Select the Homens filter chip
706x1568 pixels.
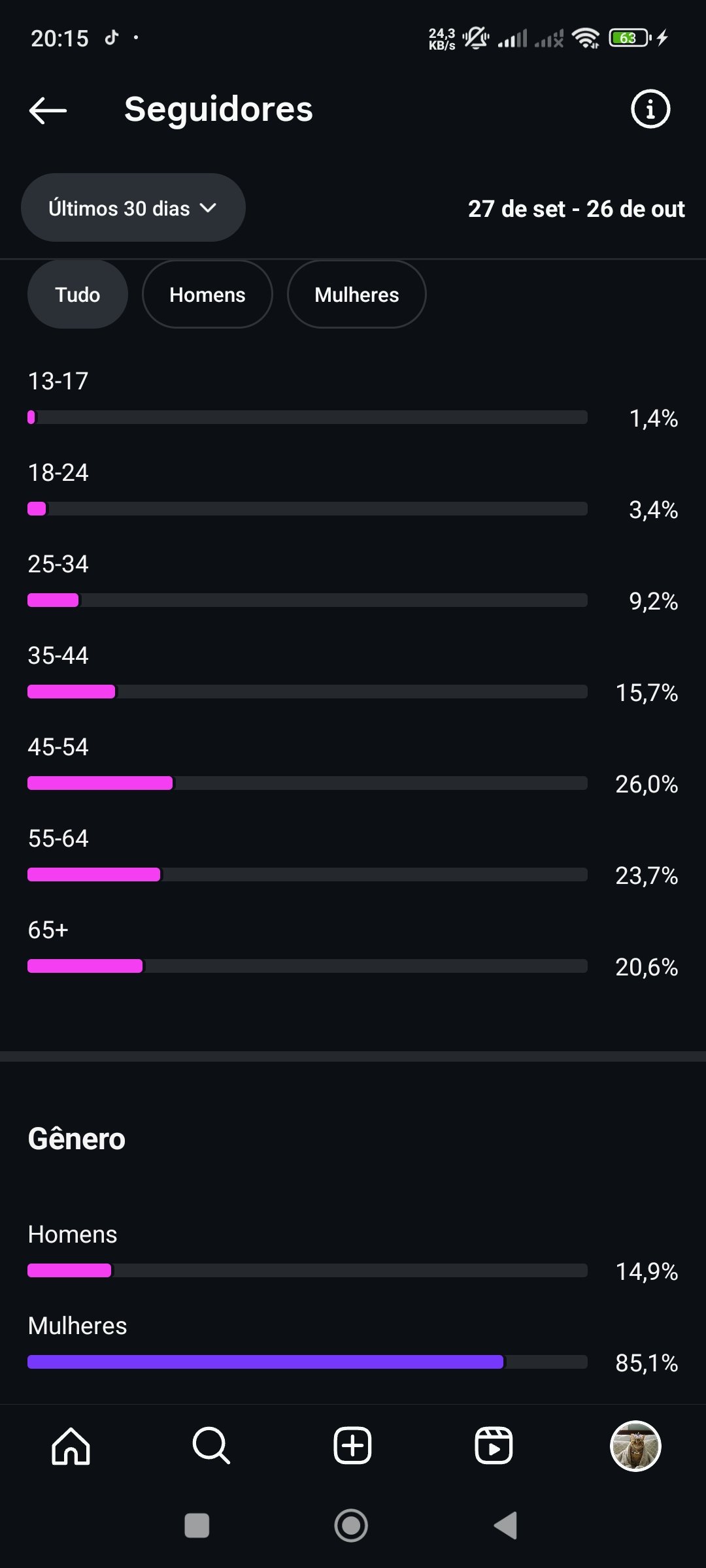coord(207,295)
